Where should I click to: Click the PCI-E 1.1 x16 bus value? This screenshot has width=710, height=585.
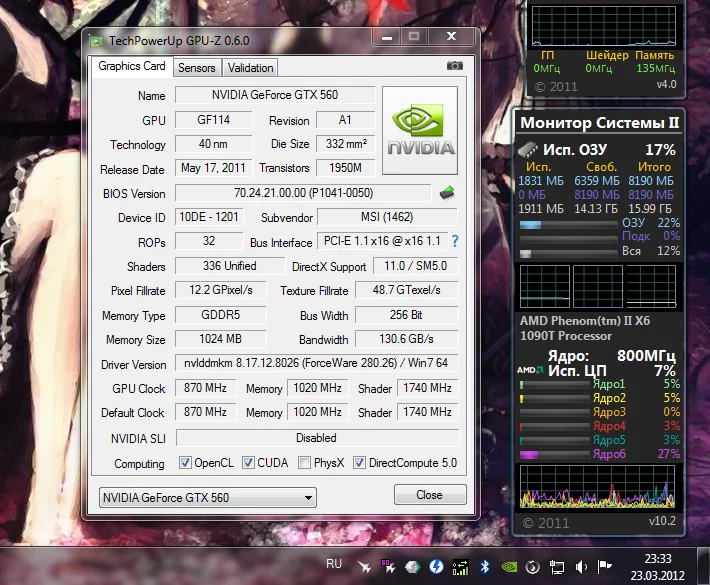(x=382, y=241)
